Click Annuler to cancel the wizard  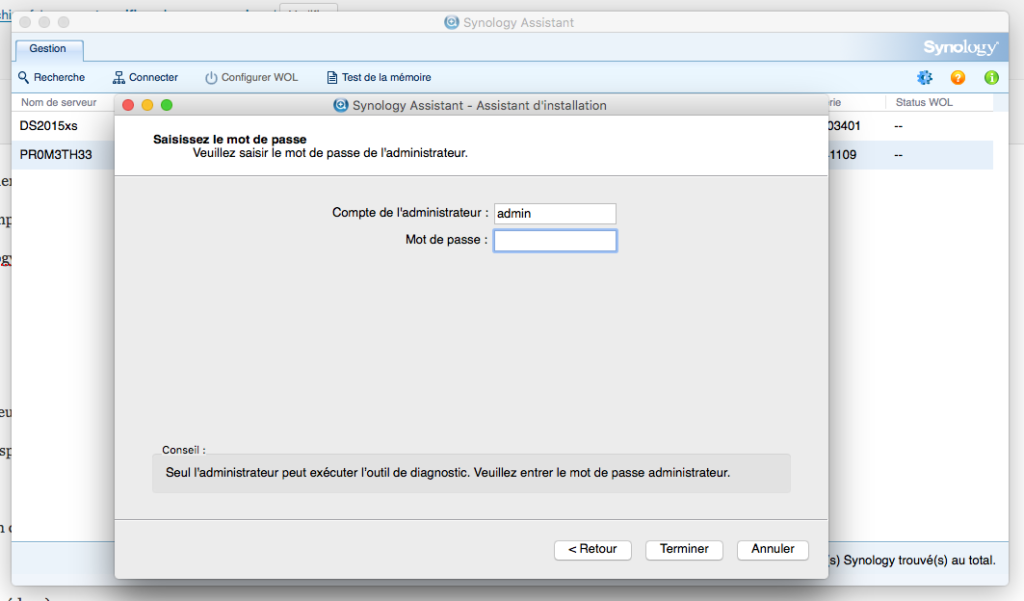coord(772,549)
